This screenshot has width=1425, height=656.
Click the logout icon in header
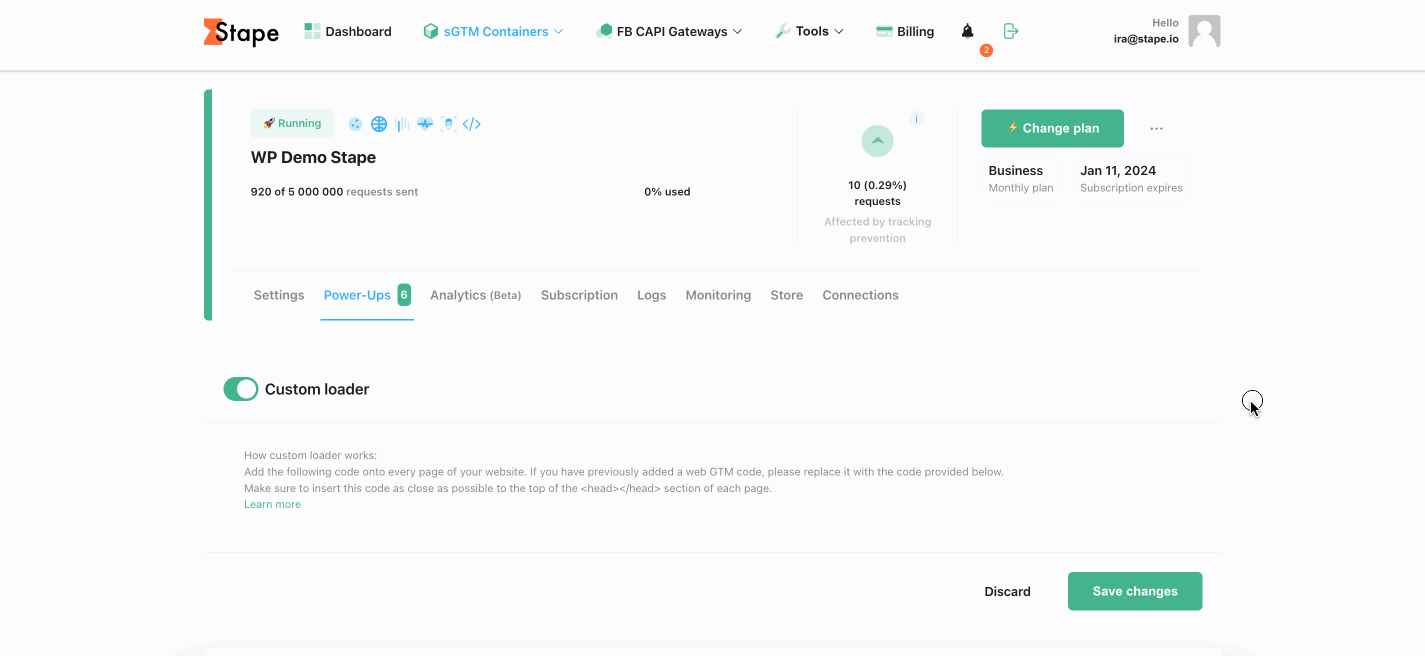(x=1011, y=31)
